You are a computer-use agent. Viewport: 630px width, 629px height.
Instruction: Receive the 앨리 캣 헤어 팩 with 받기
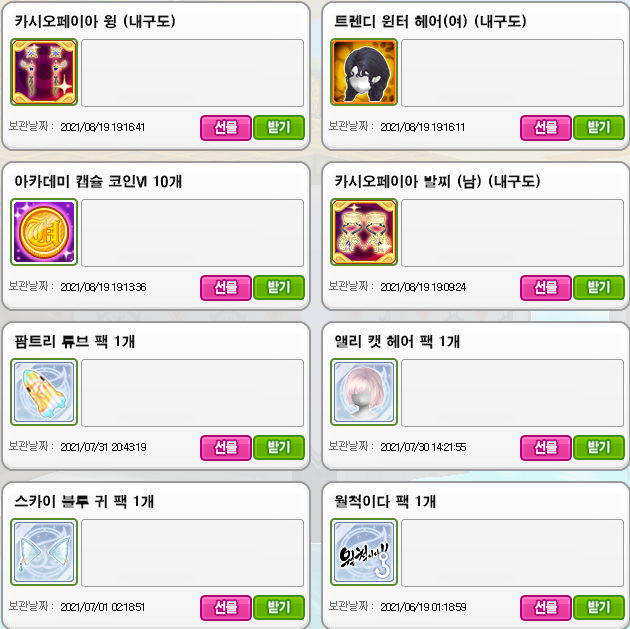(599, 447)
